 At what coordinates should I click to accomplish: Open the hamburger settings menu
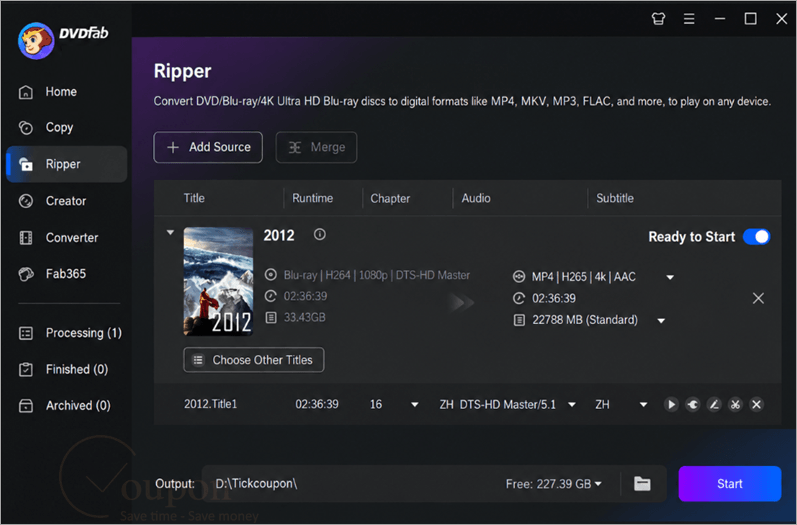tap(689, 19)
